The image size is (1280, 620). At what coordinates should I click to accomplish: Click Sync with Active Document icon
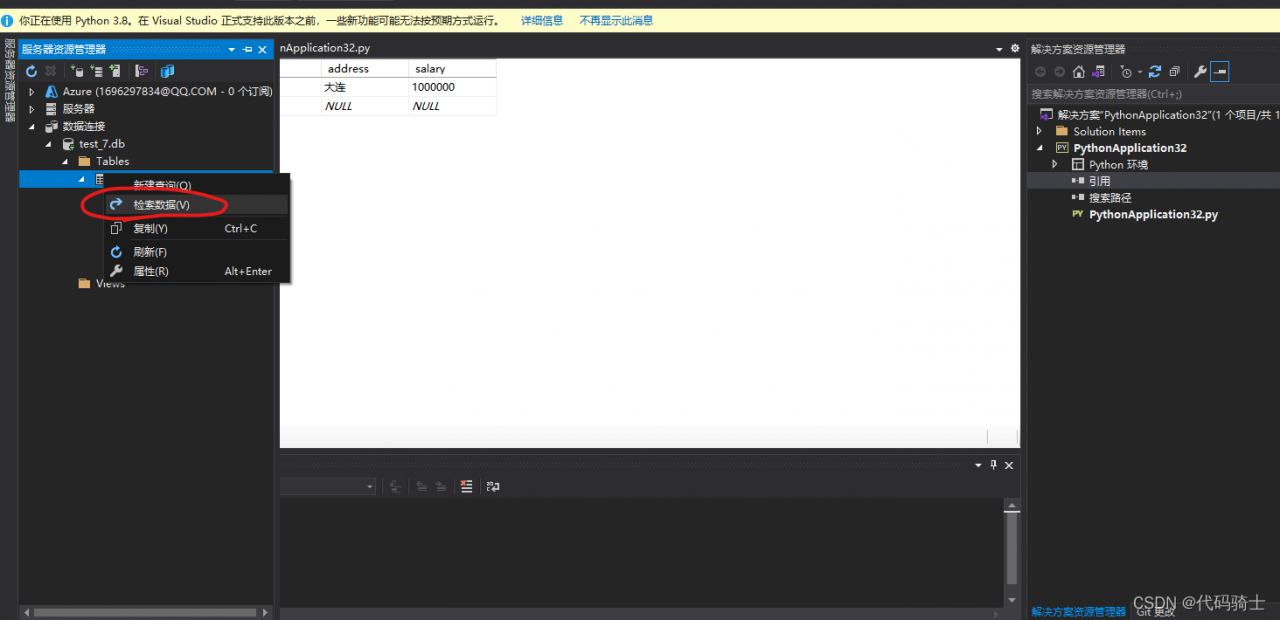[1155, 72]
